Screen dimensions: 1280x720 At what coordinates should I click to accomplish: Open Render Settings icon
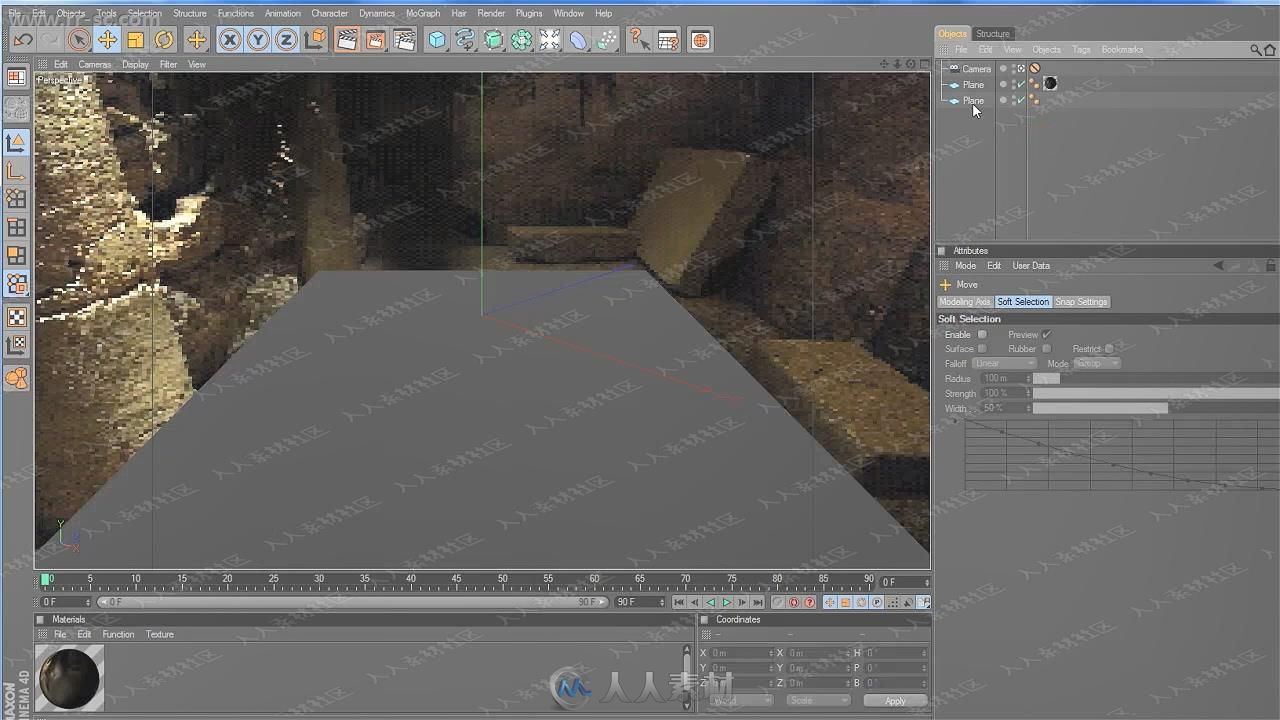(x=404, y=40)
